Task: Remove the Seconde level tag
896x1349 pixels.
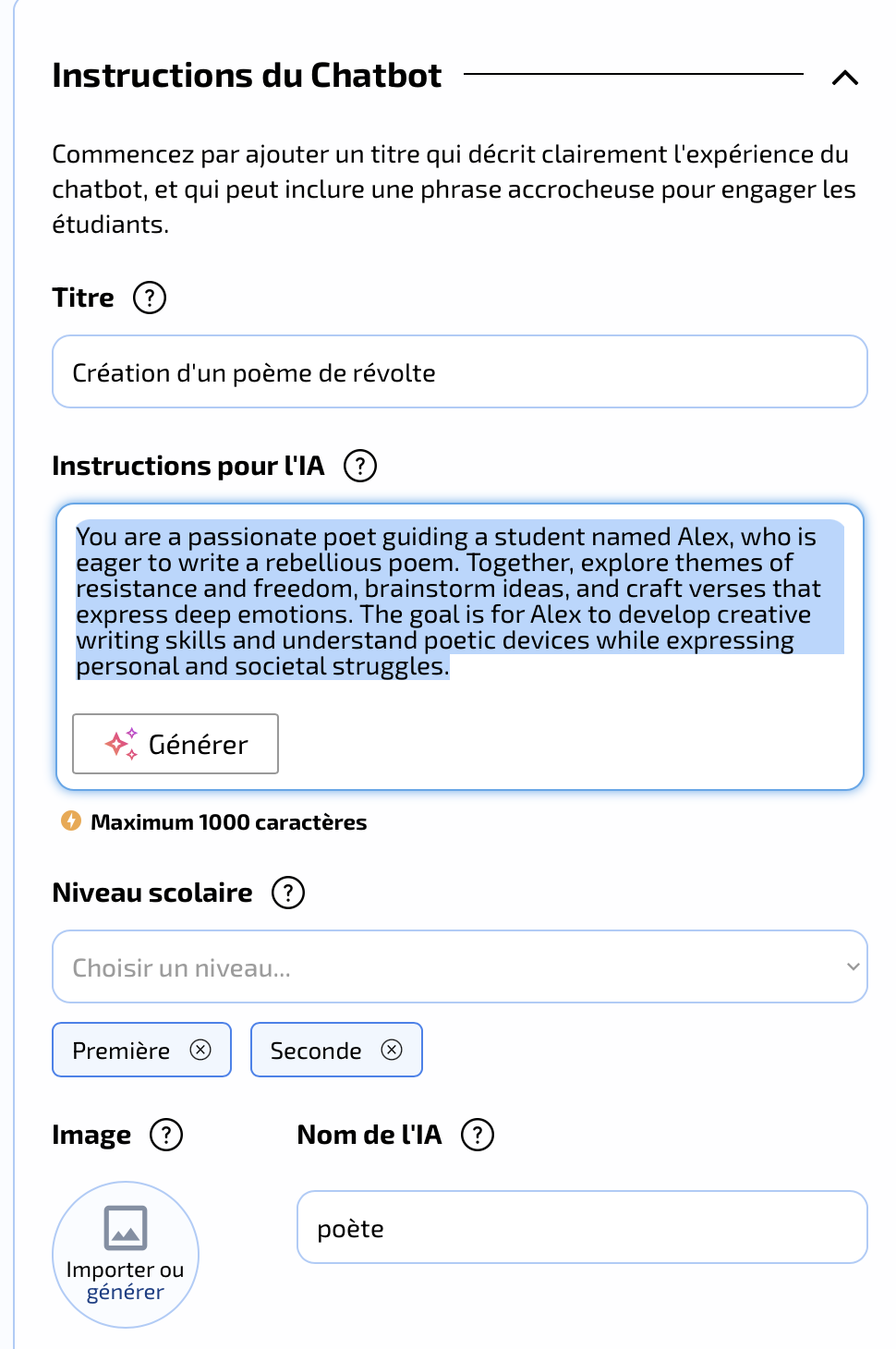Action: coord(392,1050)
